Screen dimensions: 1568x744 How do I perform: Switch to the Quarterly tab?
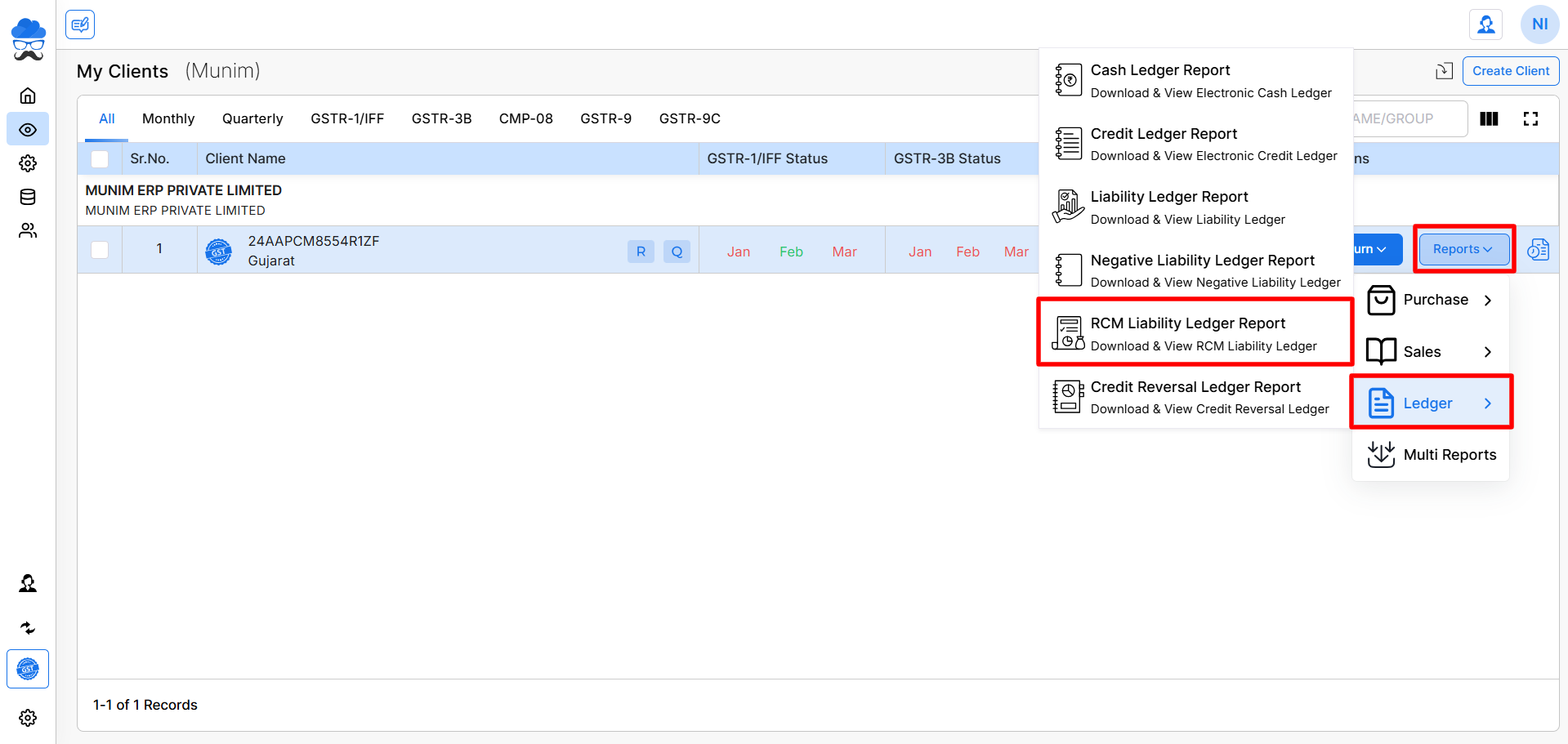252,119
